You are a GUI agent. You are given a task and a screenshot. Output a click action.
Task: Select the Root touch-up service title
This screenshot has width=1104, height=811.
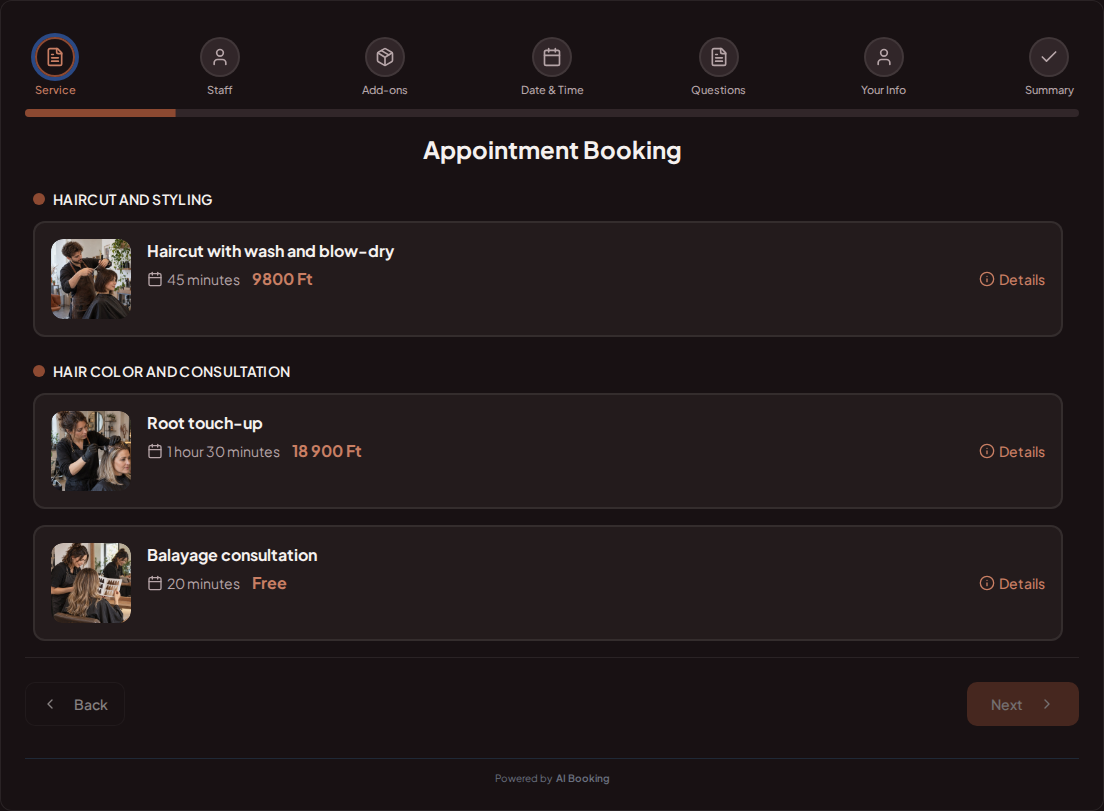pyautogui.click(x=205, y=423)
